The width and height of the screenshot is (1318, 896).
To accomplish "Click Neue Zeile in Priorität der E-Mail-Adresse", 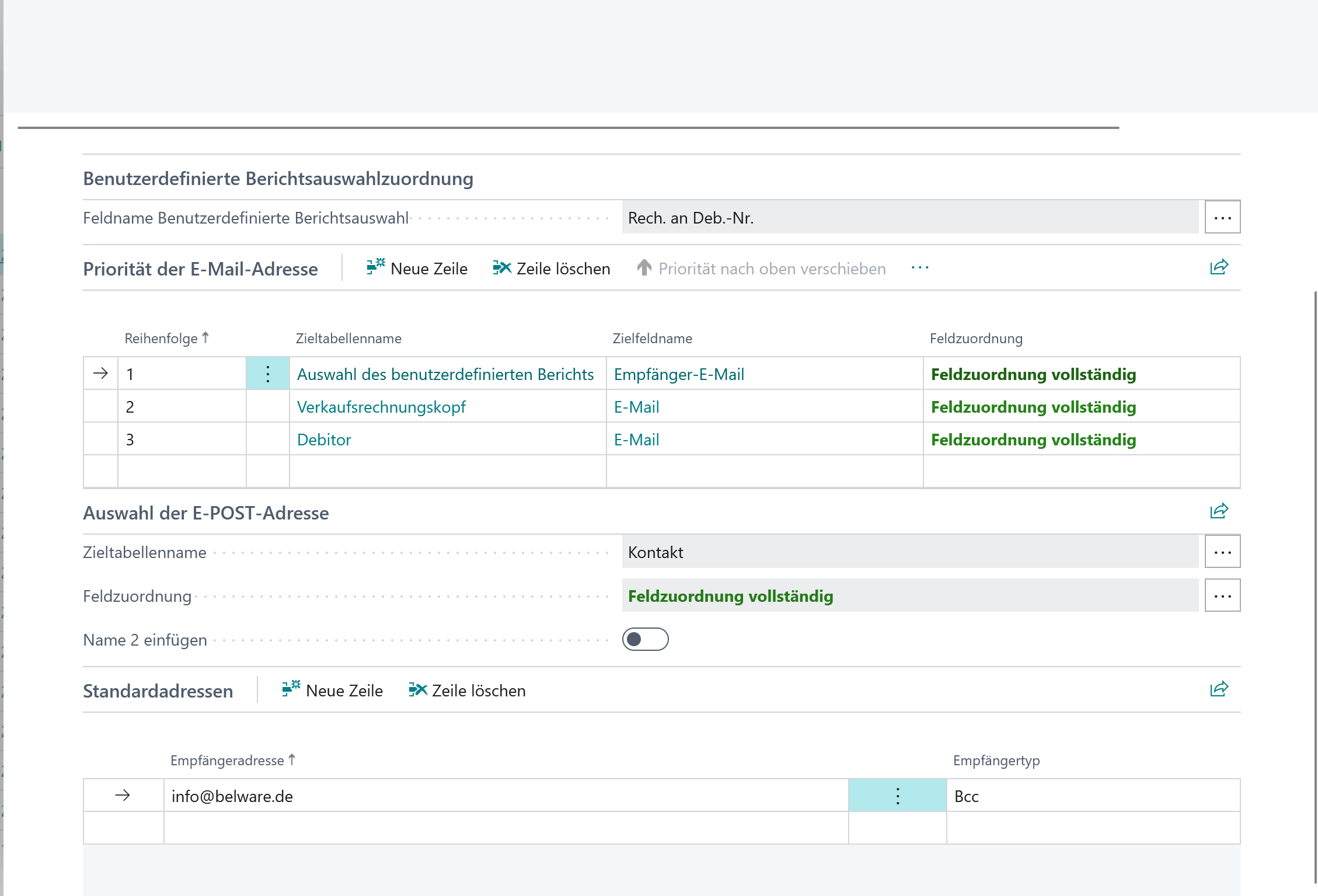I will point(417,269).
